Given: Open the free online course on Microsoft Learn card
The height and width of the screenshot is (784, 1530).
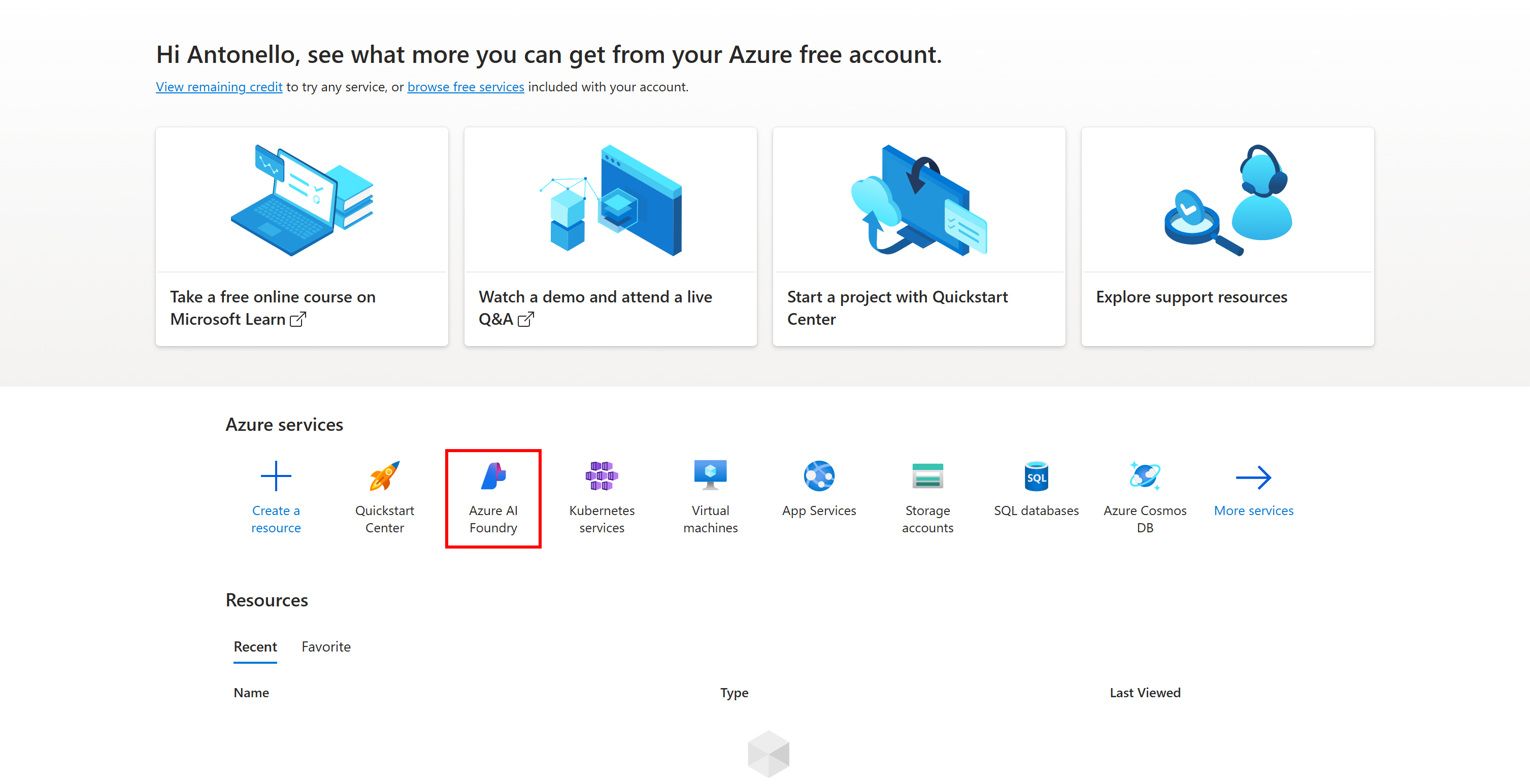Looking at the screenshot, I should (x=302, y=236).
